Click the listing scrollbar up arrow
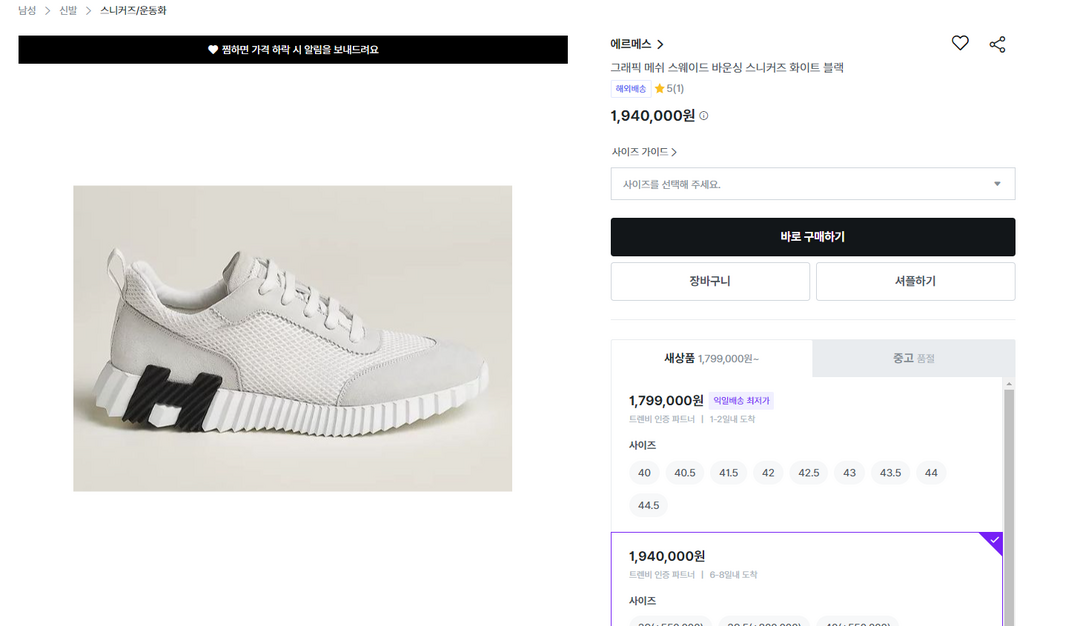 click(x=1009, y=384)
